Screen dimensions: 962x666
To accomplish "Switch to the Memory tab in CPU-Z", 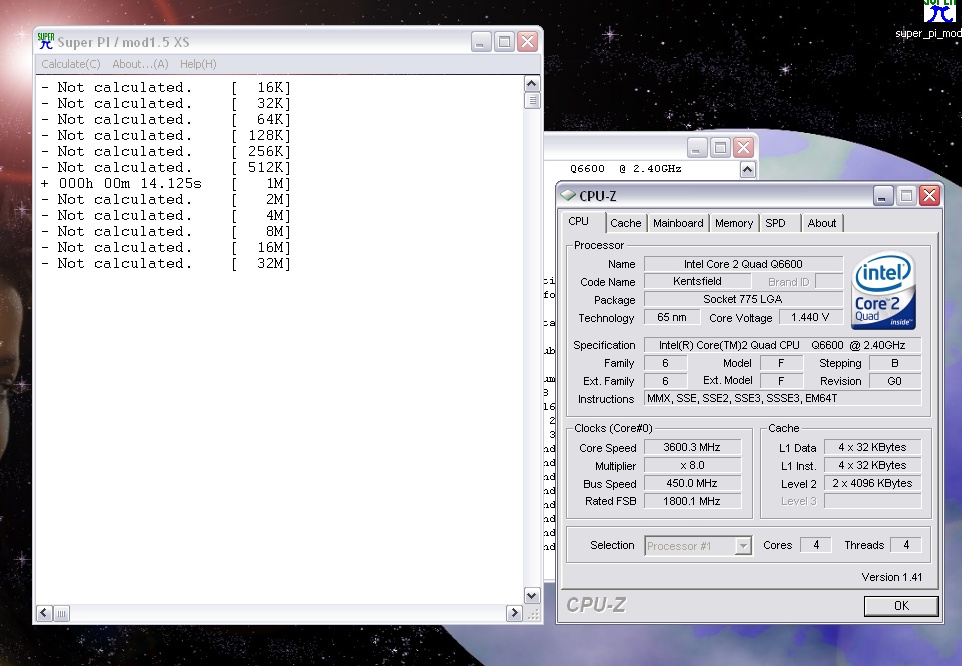I will click(x=734, y=223).
